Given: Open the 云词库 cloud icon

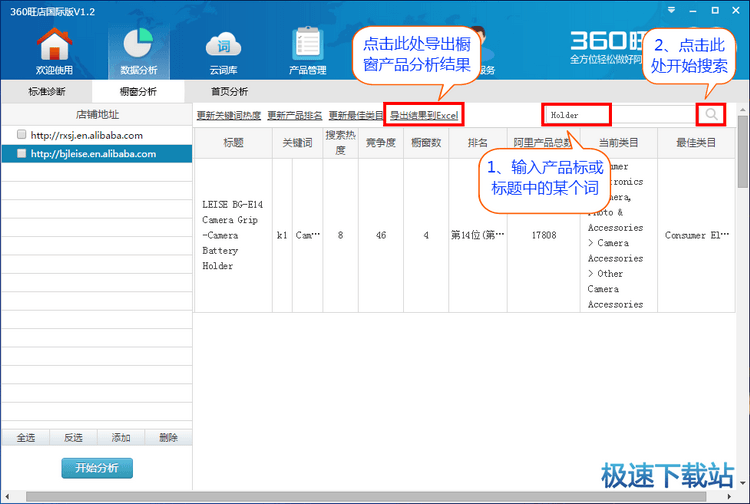Looking at the screenshot, I should [x=223, y=52].
